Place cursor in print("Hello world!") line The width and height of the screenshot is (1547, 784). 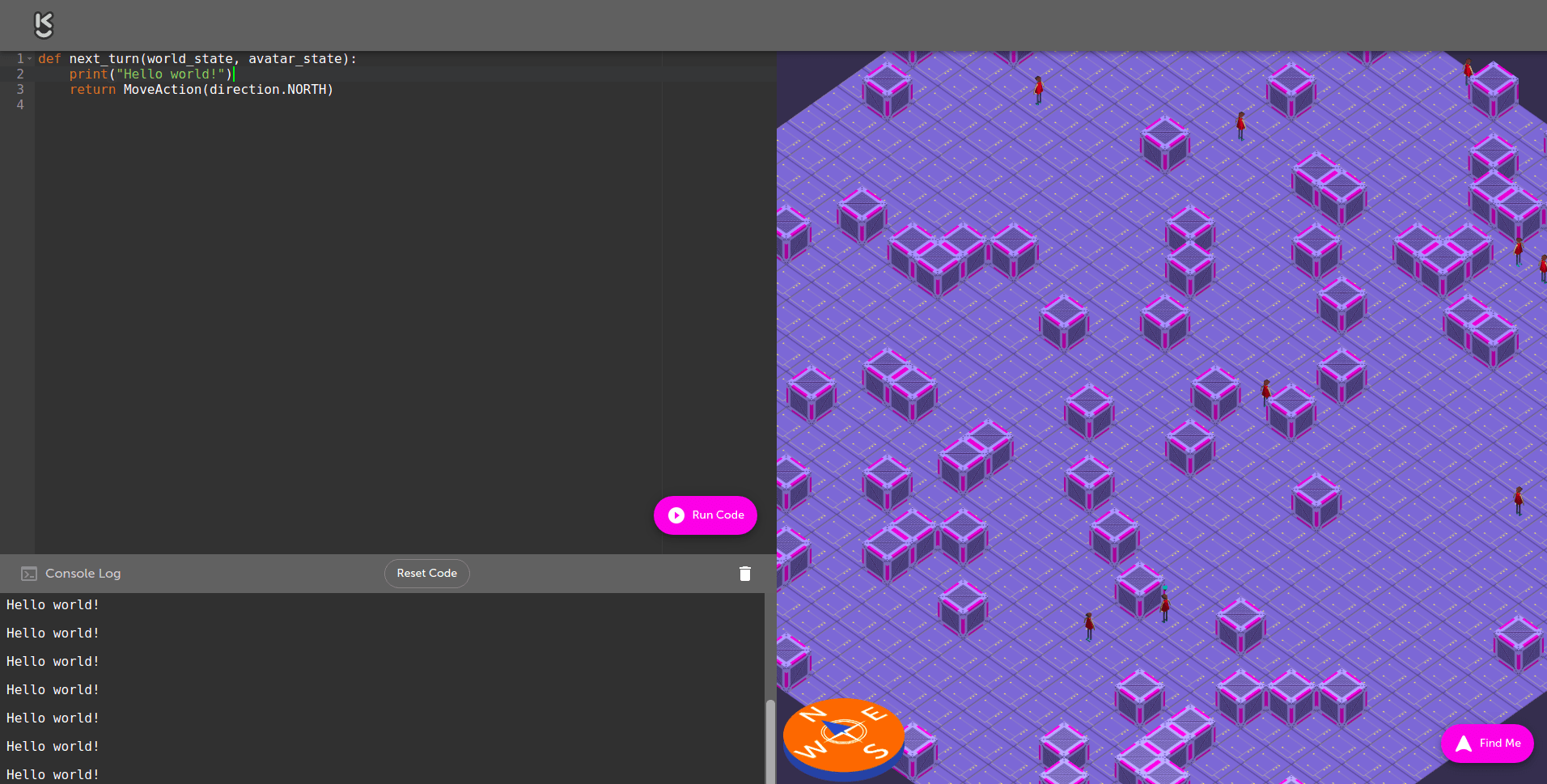pos(151,74)
